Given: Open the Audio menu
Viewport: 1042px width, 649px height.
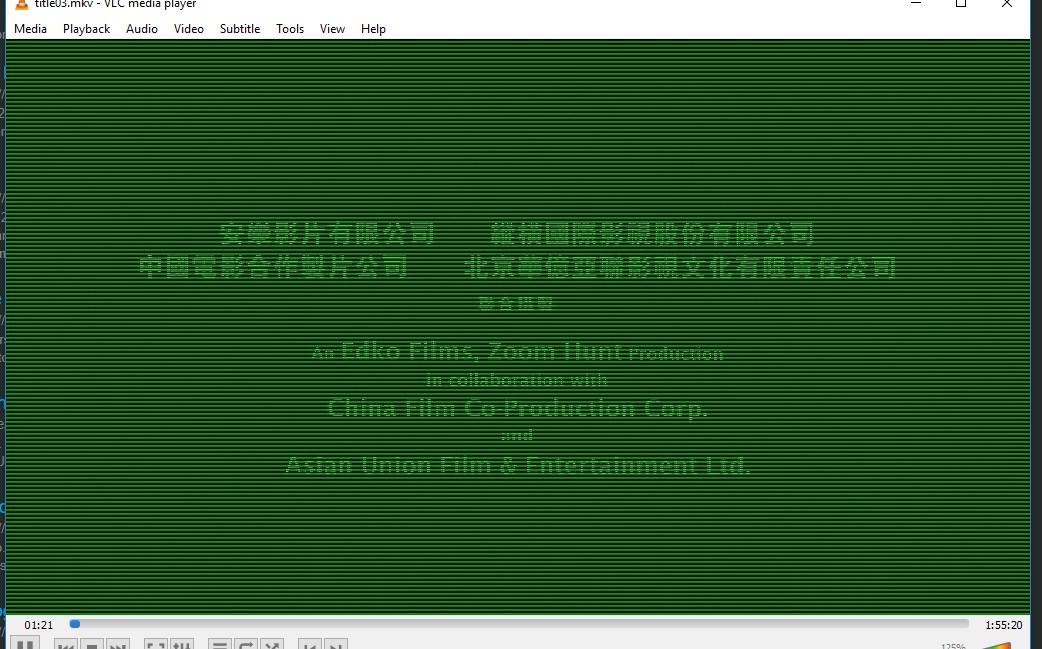Looking at the screenshot, I should [142, 29].
